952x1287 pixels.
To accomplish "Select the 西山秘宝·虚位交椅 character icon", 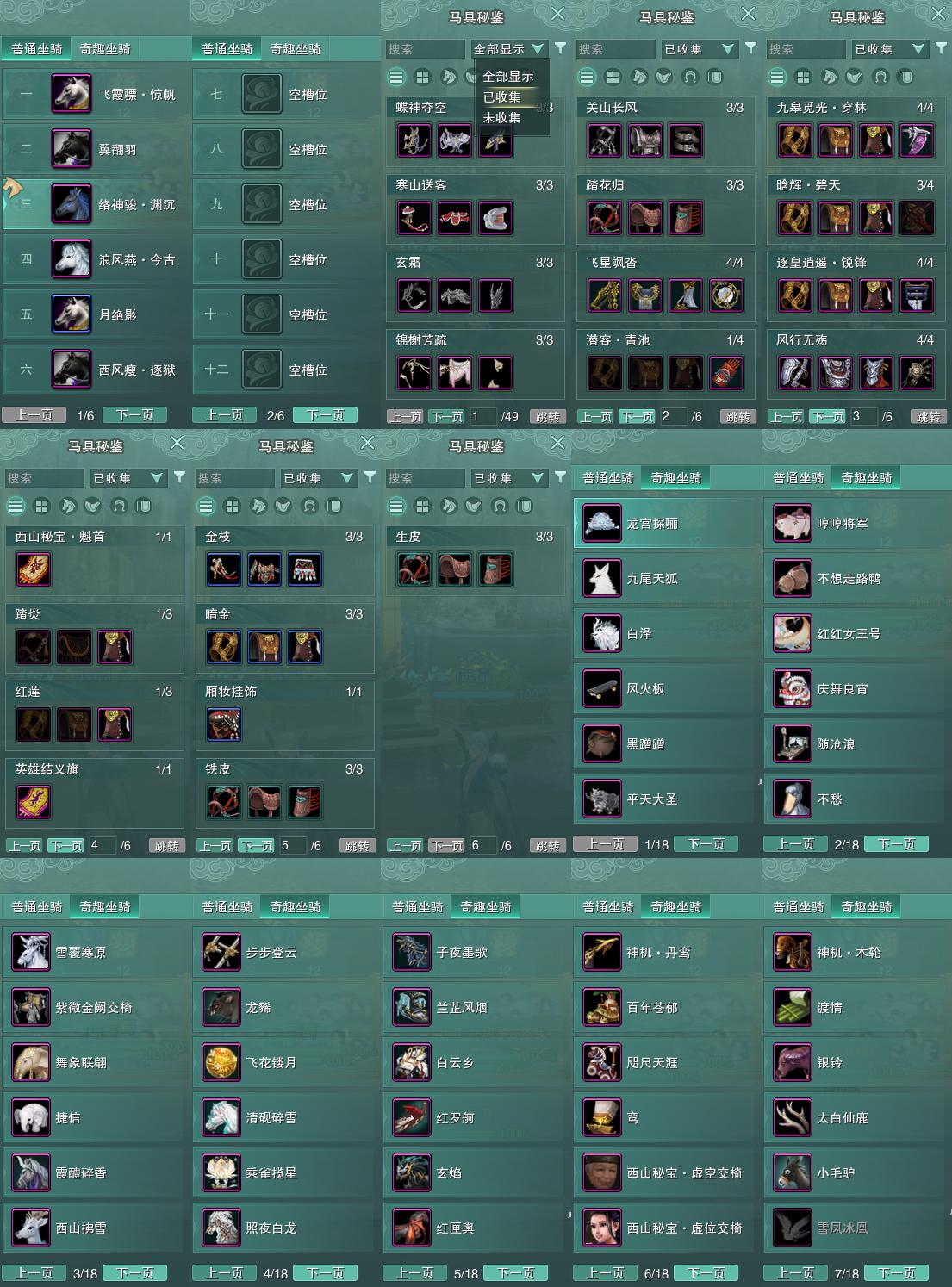I will [602, 1228].
